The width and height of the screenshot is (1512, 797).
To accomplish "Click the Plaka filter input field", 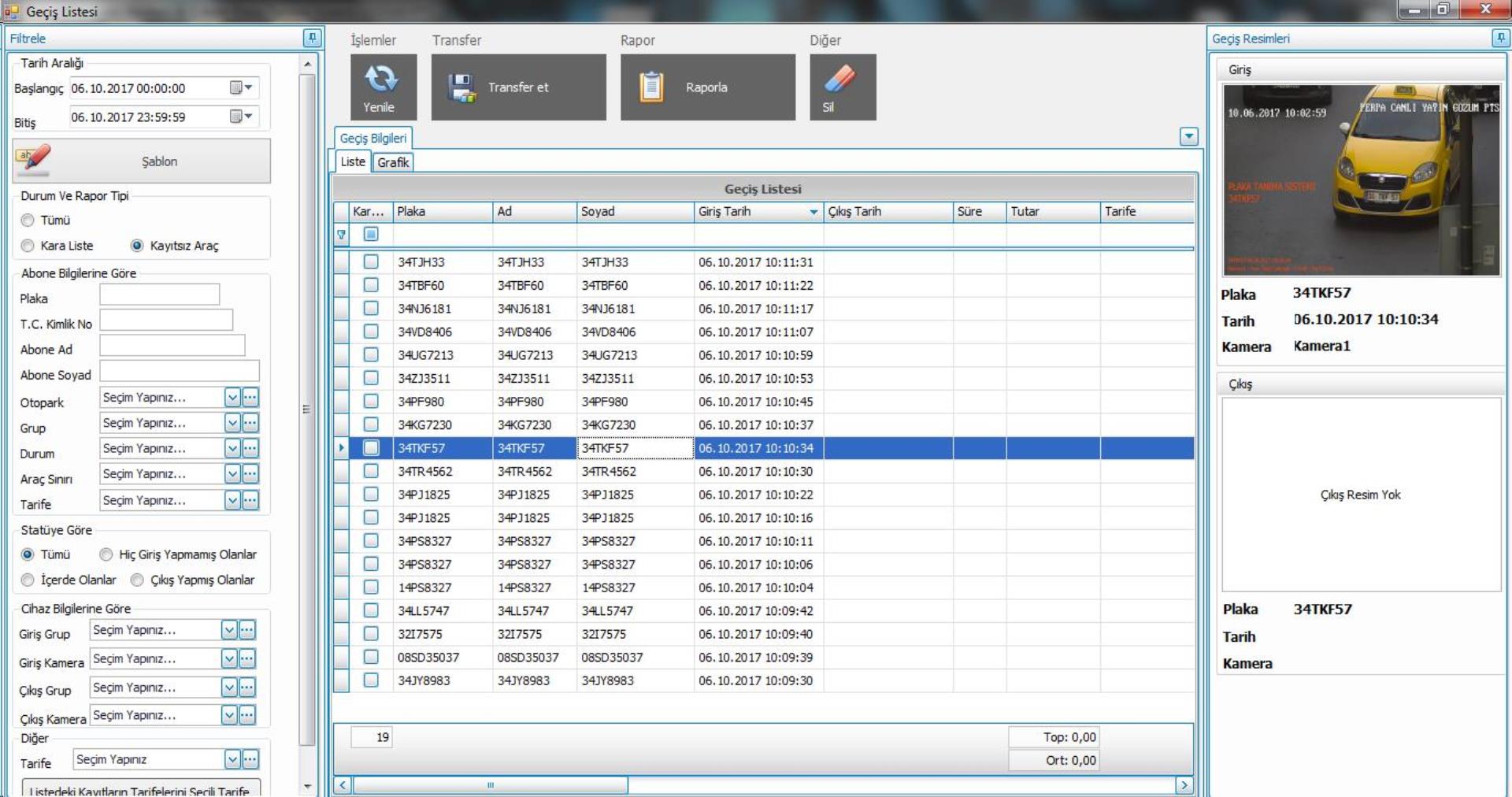I will [x=159, y=295].
